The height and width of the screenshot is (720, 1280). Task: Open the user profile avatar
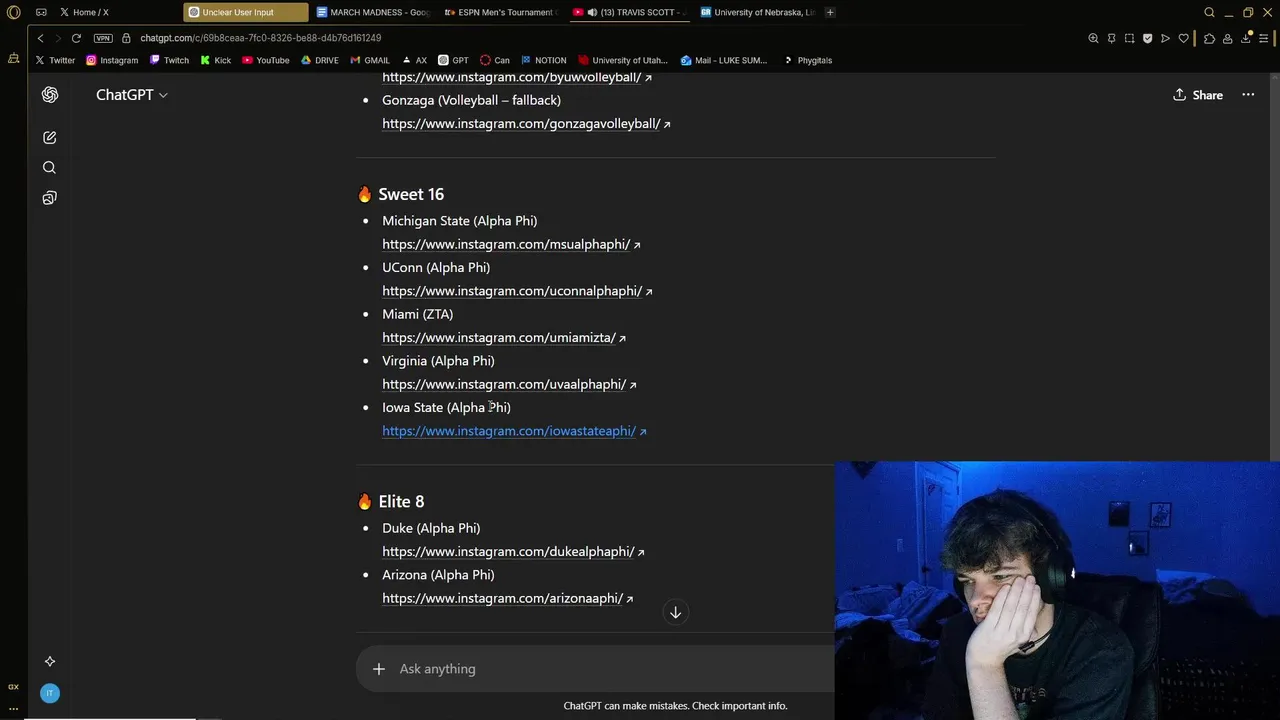(49, 693)
